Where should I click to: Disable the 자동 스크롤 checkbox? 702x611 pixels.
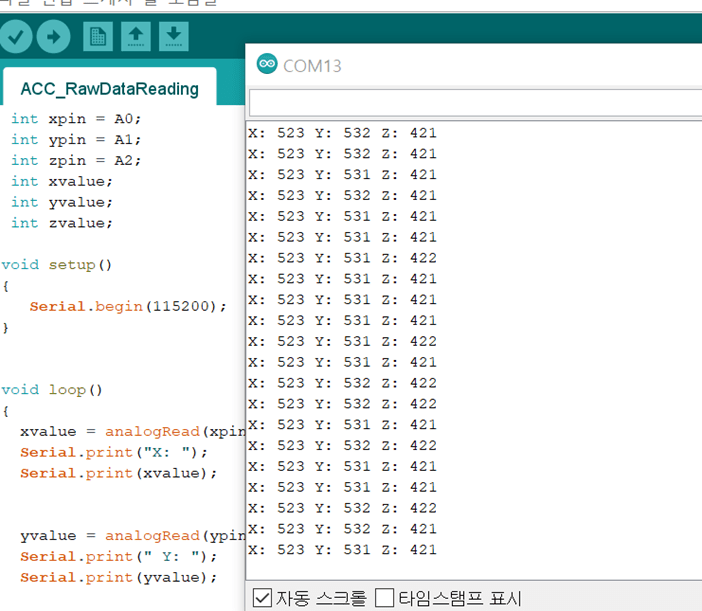tap(263, 598)
